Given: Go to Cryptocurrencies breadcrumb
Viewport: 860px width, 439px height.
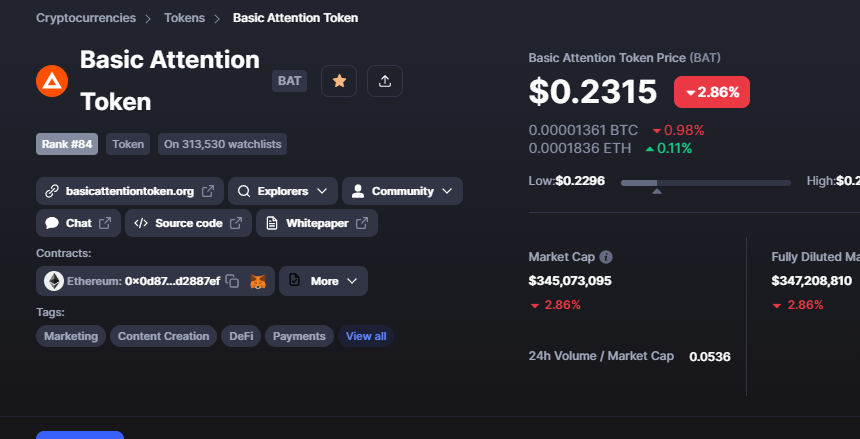Looking at the screenshot, I should click(86, 18).
